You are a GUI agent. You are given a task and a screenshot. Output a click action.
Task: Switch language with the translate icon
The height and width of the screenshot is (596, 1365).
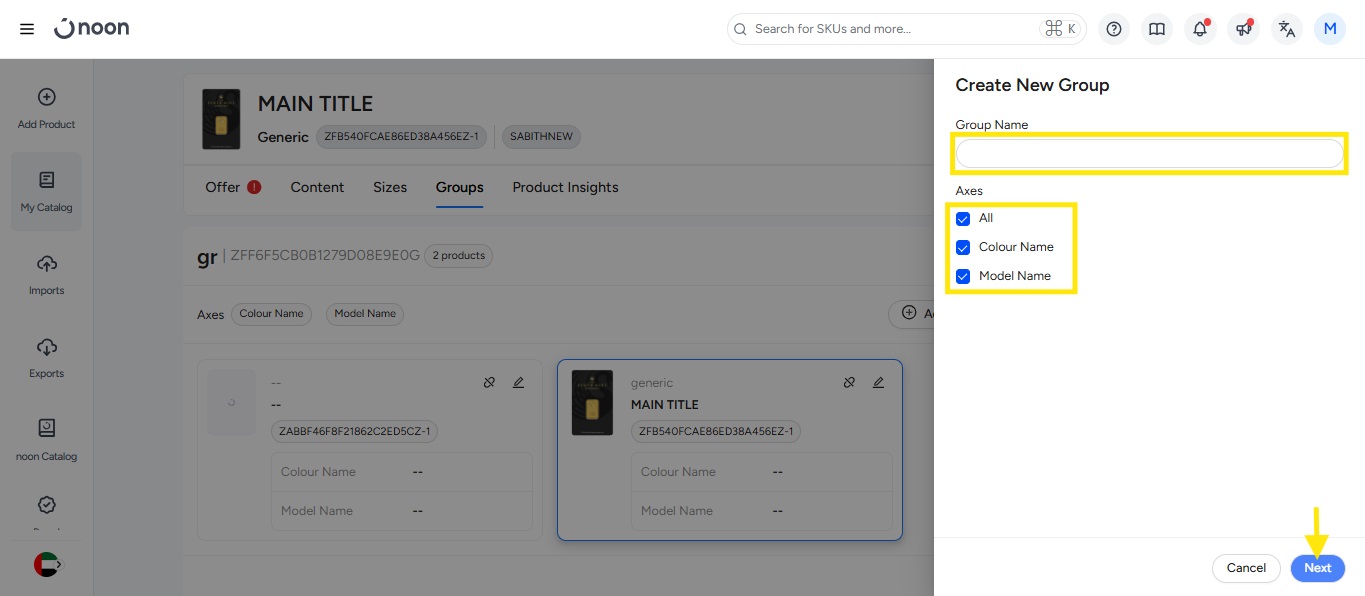tap(1287, 29)
